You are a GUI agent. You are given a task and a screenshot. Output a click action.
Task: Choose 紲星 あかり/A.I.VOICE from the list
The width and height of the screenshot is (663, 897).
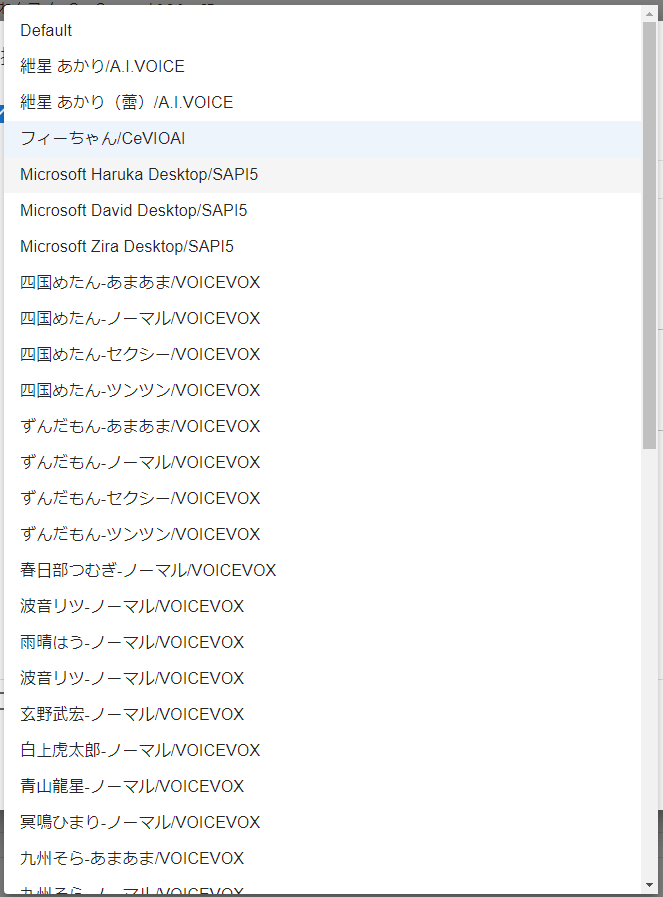[102, 67]
